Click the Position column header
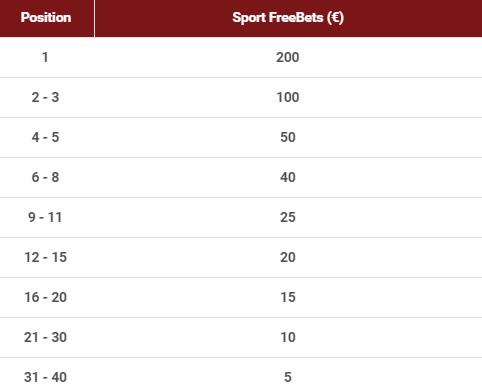 [46, 18]
